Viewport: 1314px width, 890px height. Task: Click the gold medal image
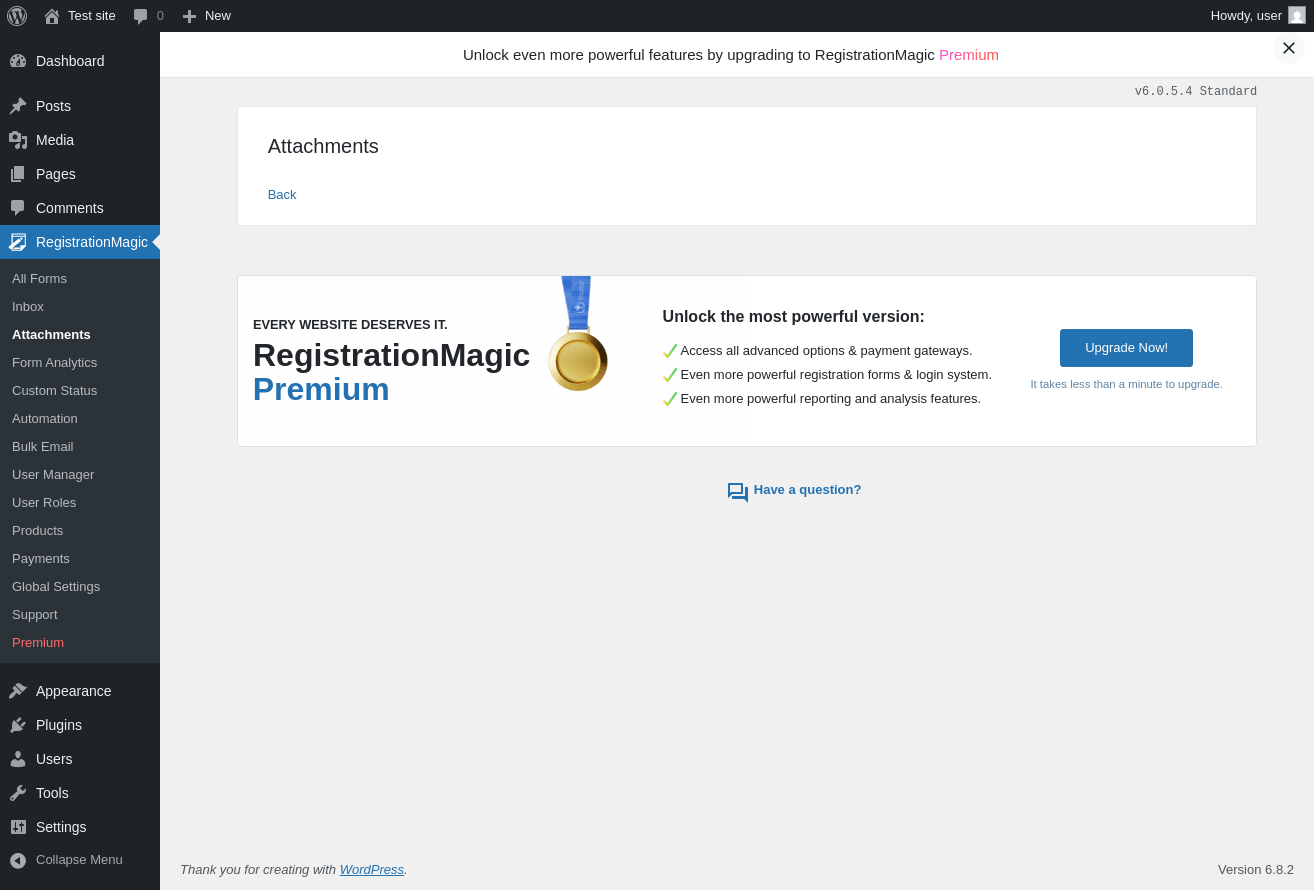coord(578,334)
